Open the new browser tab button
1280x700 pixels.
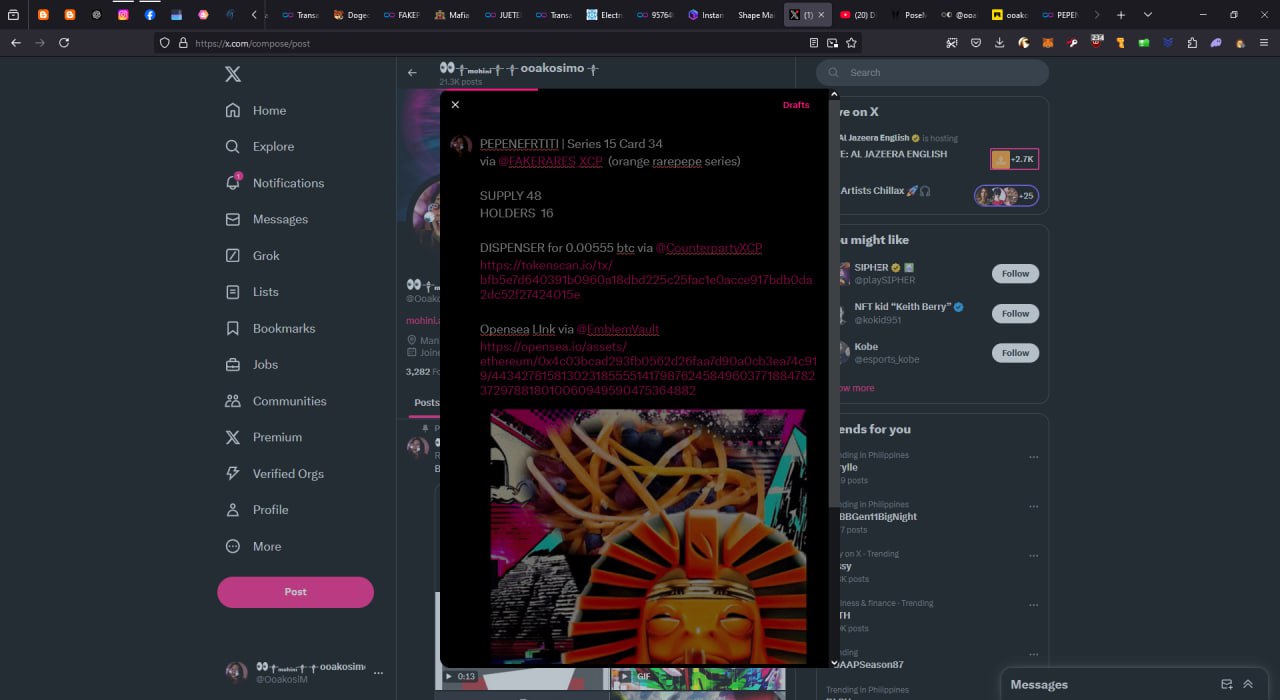pos(1120,15)
